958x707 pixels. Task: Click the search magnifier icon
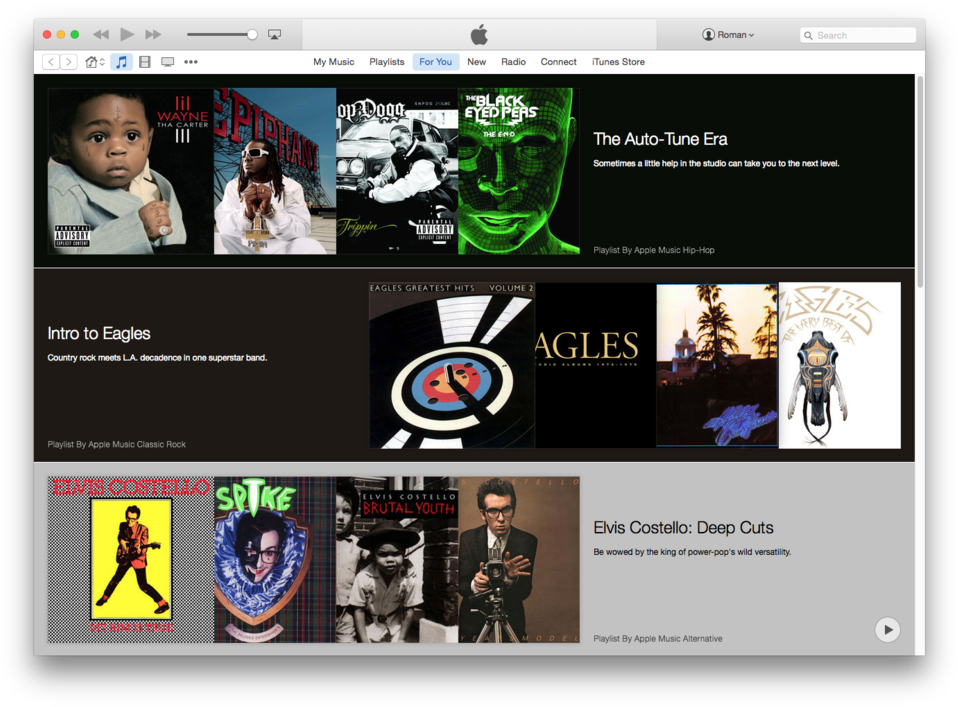pos(808,35)
